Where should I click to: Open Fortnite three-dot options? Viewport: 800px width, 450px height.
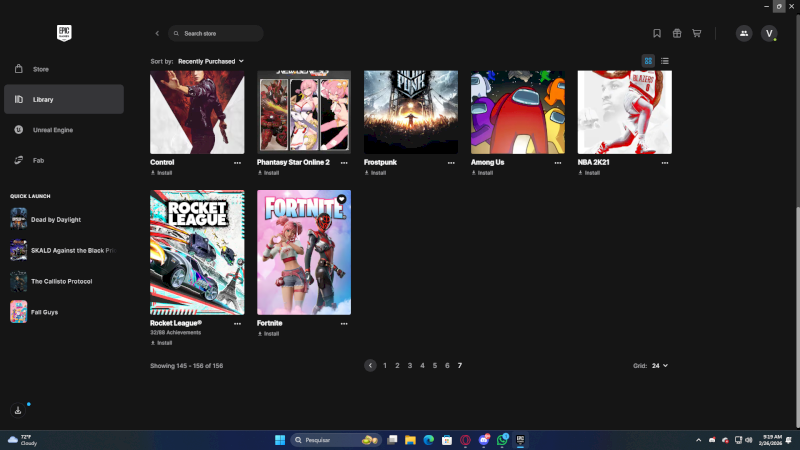pyautogui.click(x=344, y=323)
